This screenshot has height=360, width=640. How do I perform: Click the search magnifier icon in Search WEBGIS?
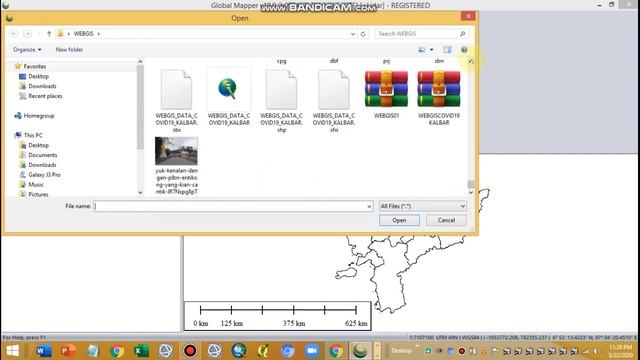pyautogui.click(x=462, y=34)
